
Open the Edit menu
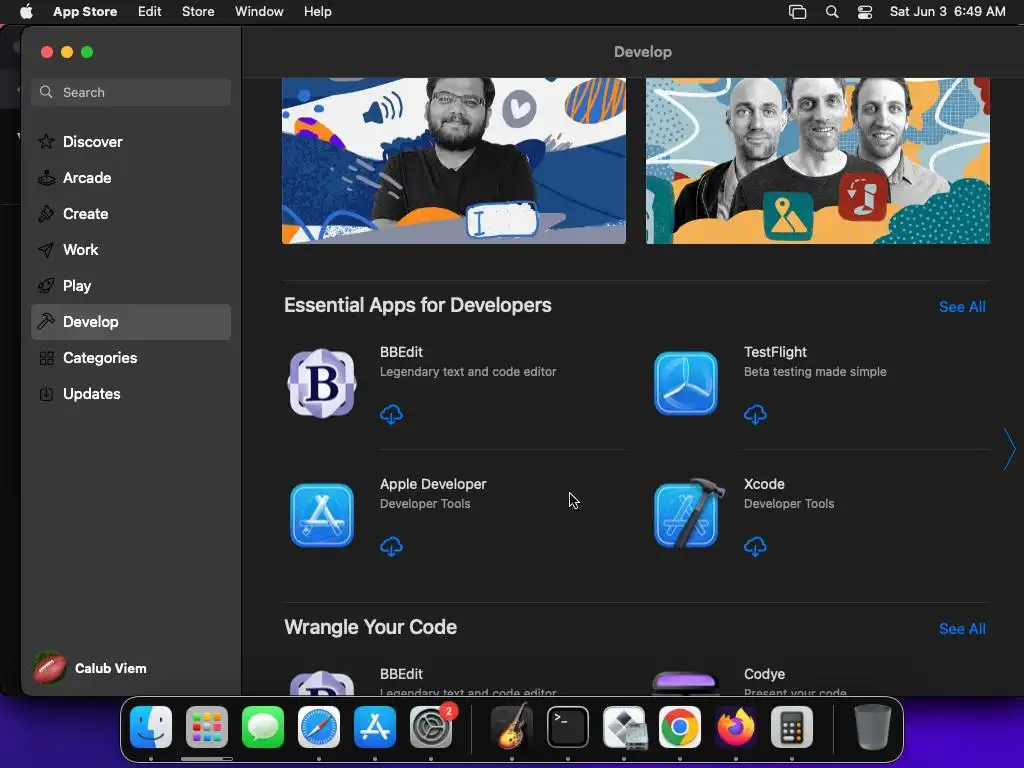(150, 12)
